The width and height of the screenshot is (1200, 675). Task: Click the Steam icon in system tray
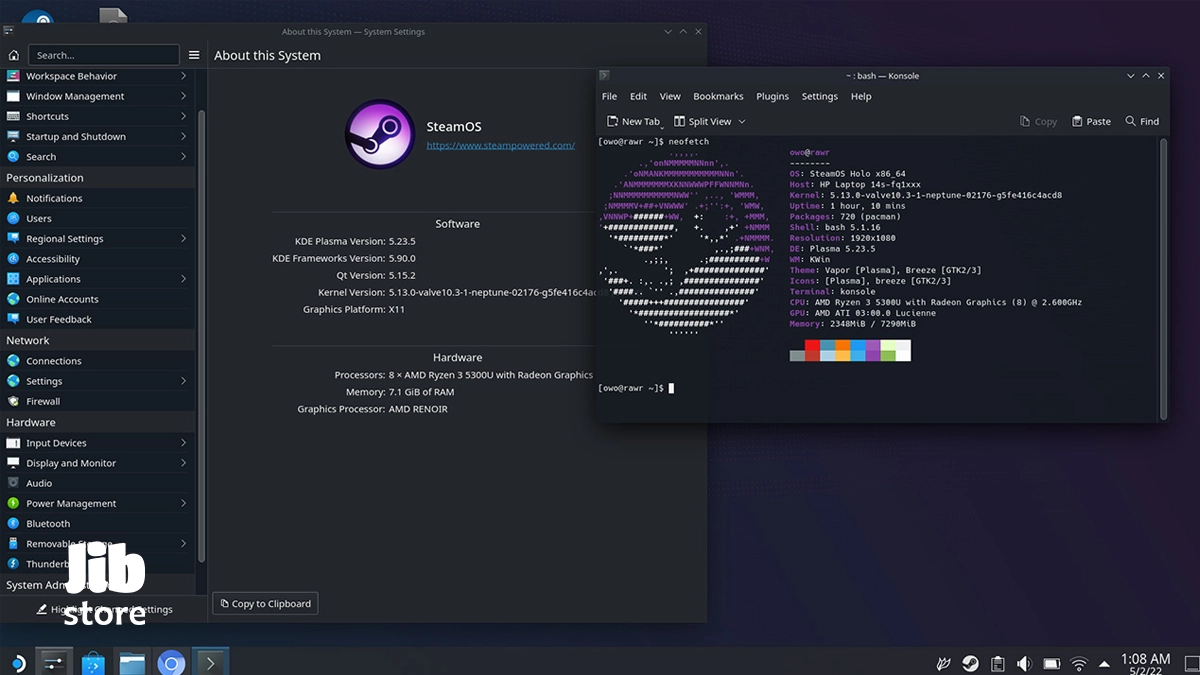(970, 663)
